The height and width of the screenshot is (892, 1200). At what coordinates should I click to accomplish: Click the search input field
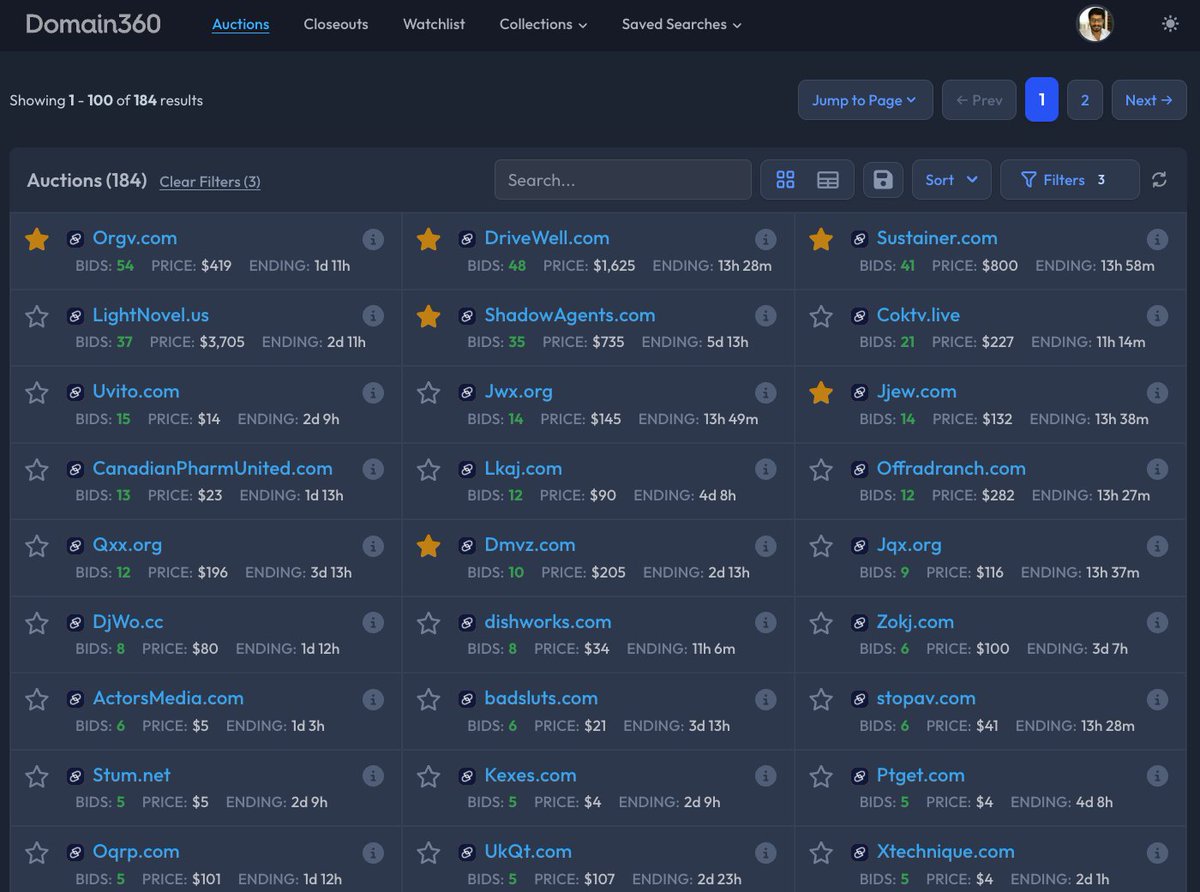click(622, 179)
